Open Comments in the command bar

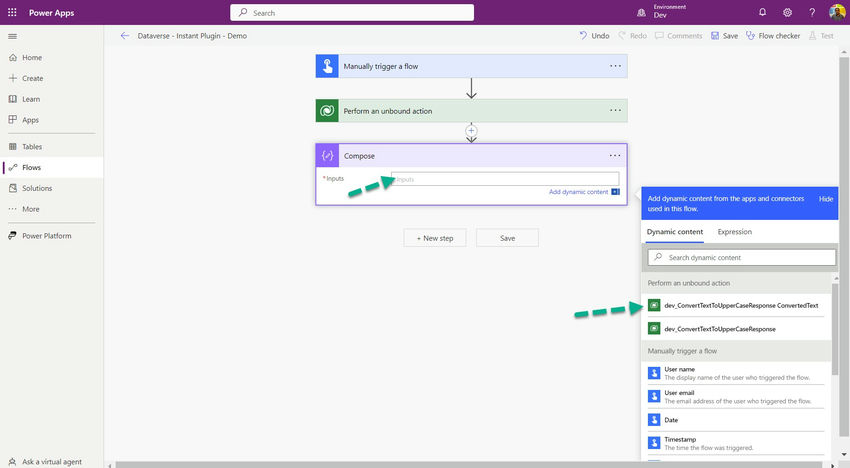679,36
